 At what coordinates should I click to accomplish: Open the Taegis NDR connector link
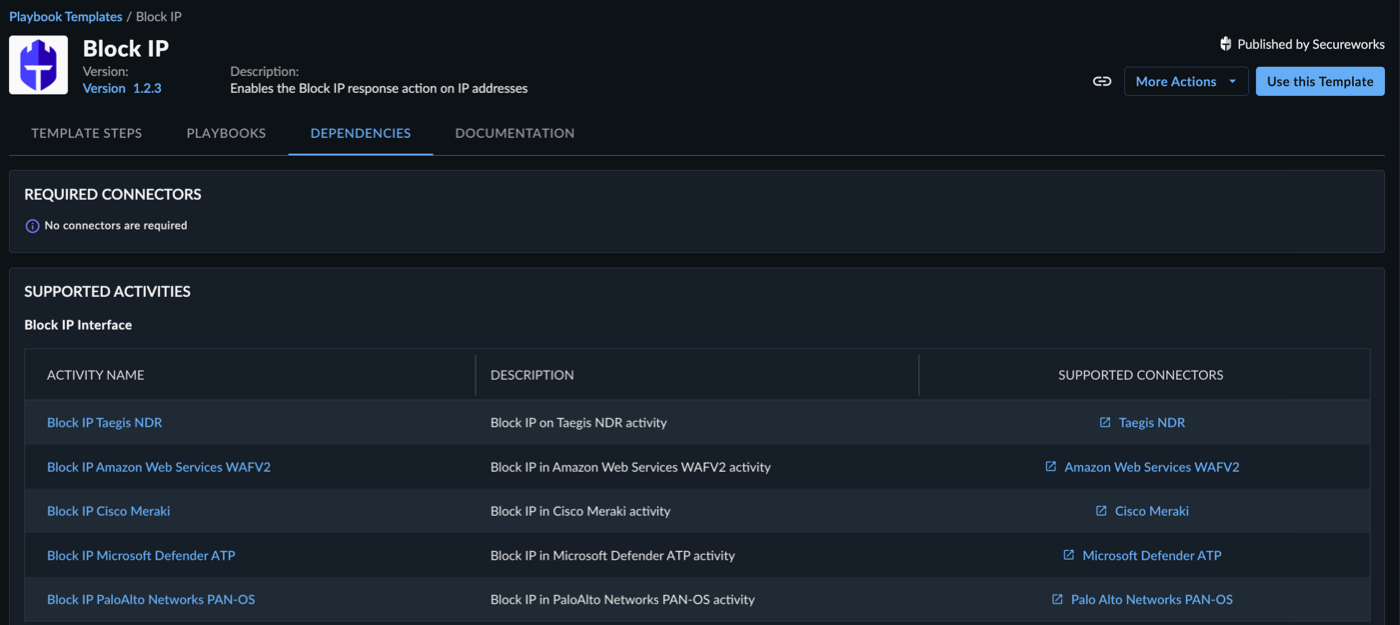[x=1152, y=422]
